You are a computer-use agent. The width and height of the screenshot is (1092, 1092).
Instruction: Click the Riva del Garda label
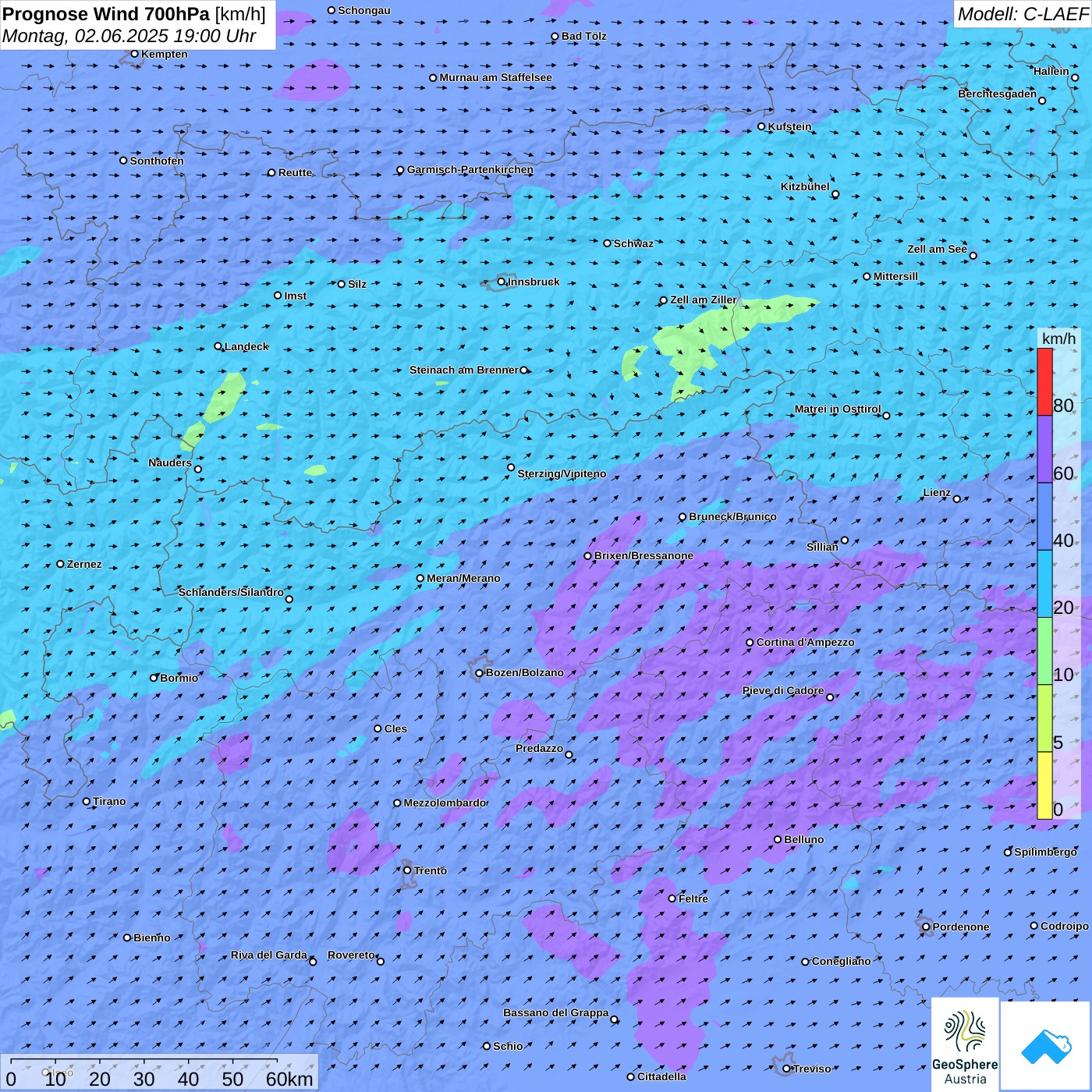click(269, 955)
